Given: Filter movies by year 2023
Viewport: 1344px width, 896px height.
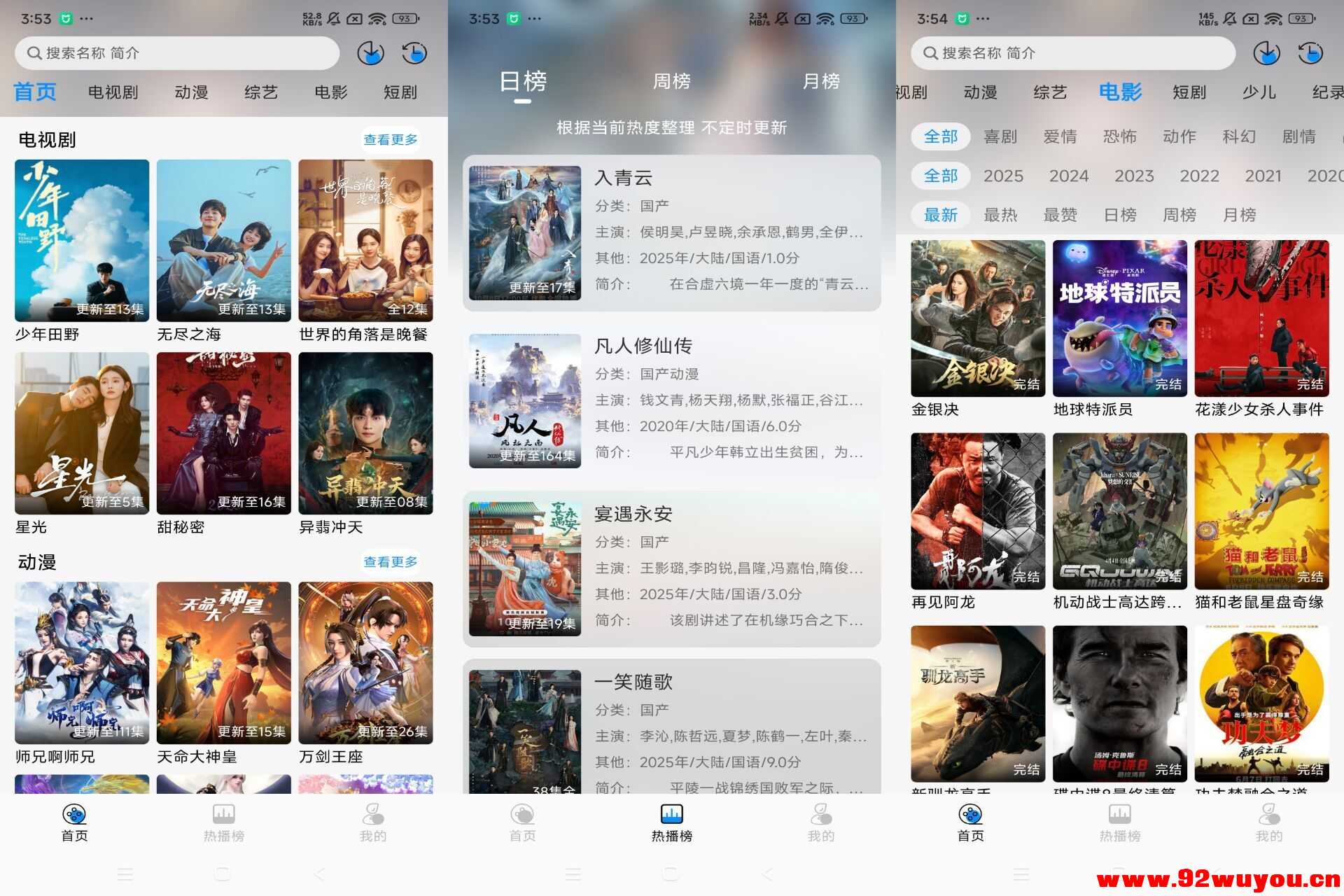Looking at the screenshot, I should tap(1134, 176).
